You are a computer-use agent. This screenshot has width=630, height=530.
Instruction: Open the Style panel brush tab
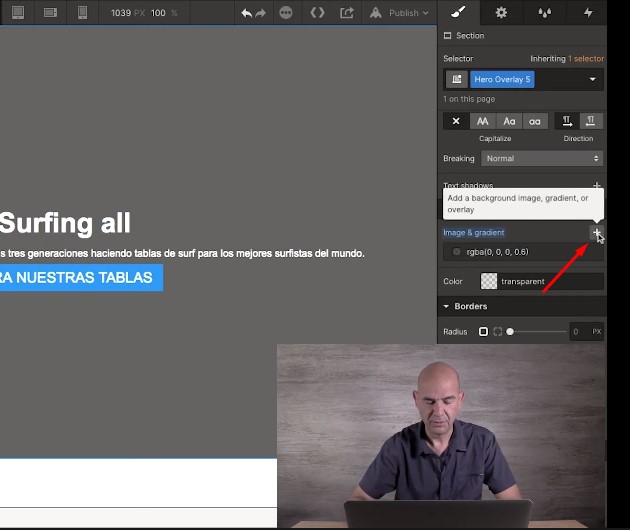point(459,13)
